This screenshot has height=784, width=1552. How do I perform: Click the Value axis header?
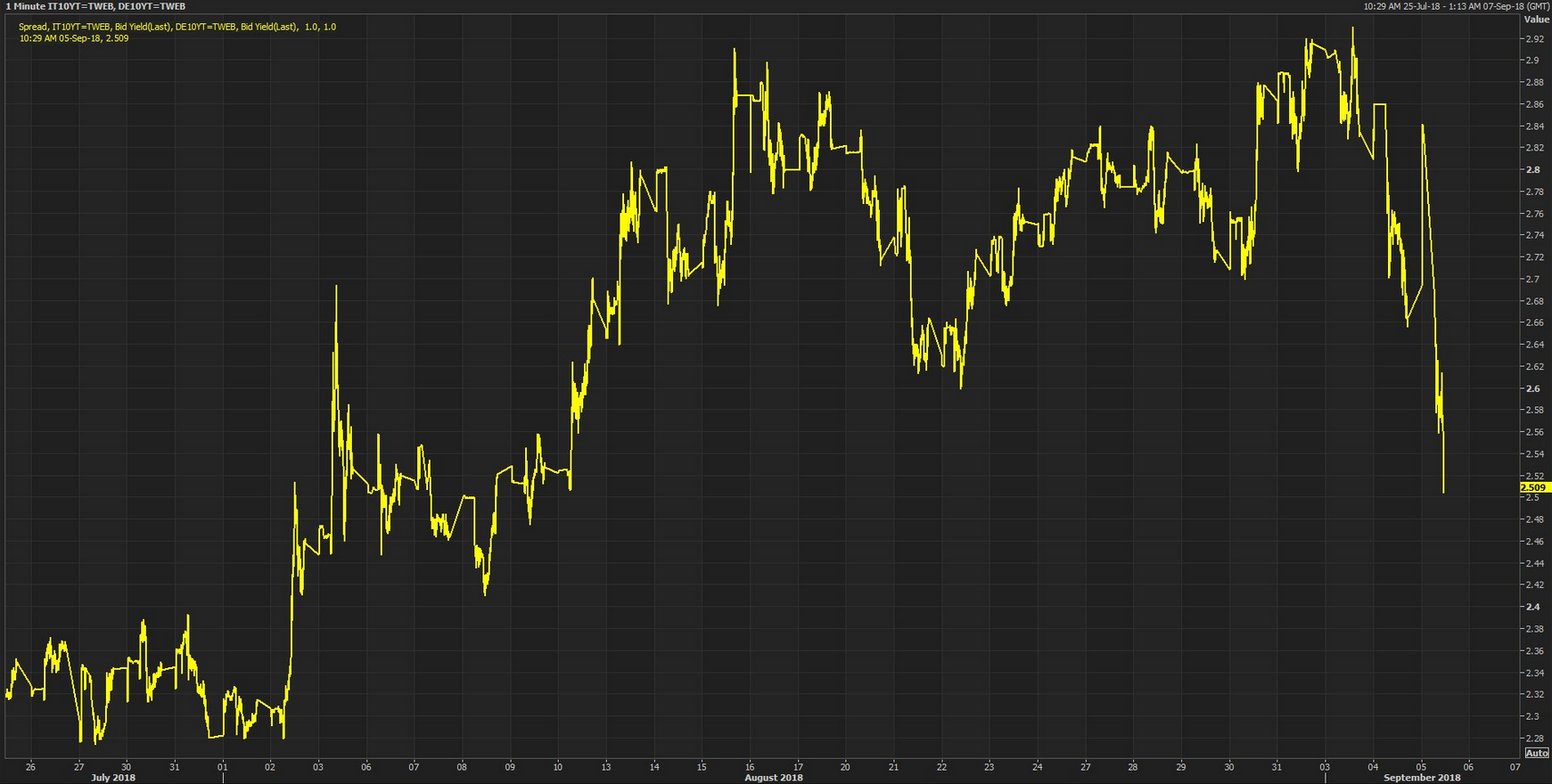(1536, 19)
